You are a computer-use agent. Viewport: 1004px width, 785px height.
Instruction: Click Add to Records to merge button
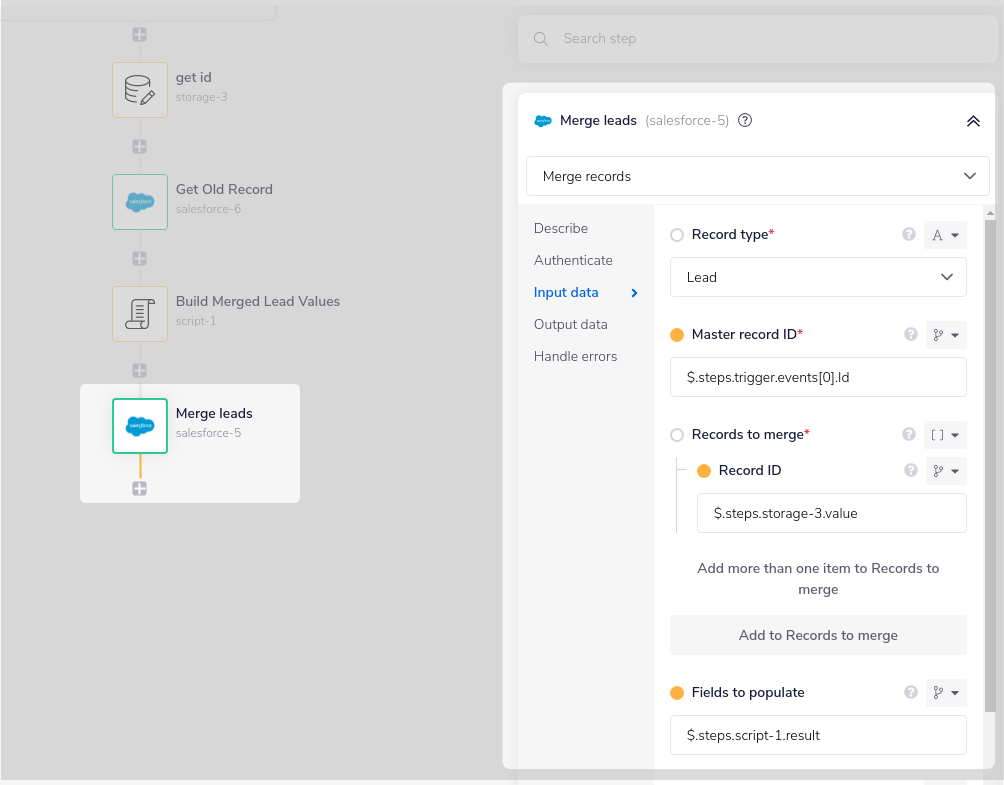(x=817, y=635)
